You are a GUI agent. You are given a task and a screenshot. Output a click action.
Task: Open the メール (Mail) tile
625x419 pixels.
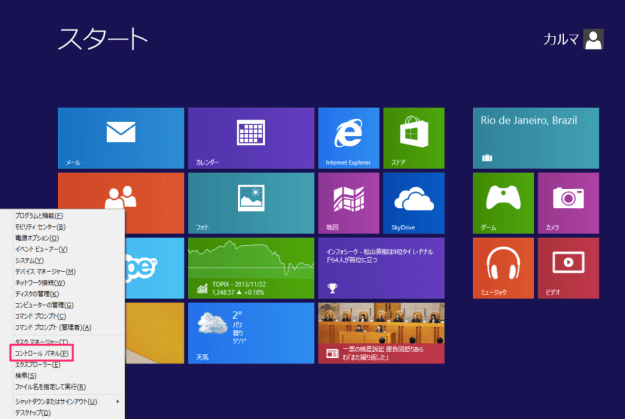coord(121,138)
